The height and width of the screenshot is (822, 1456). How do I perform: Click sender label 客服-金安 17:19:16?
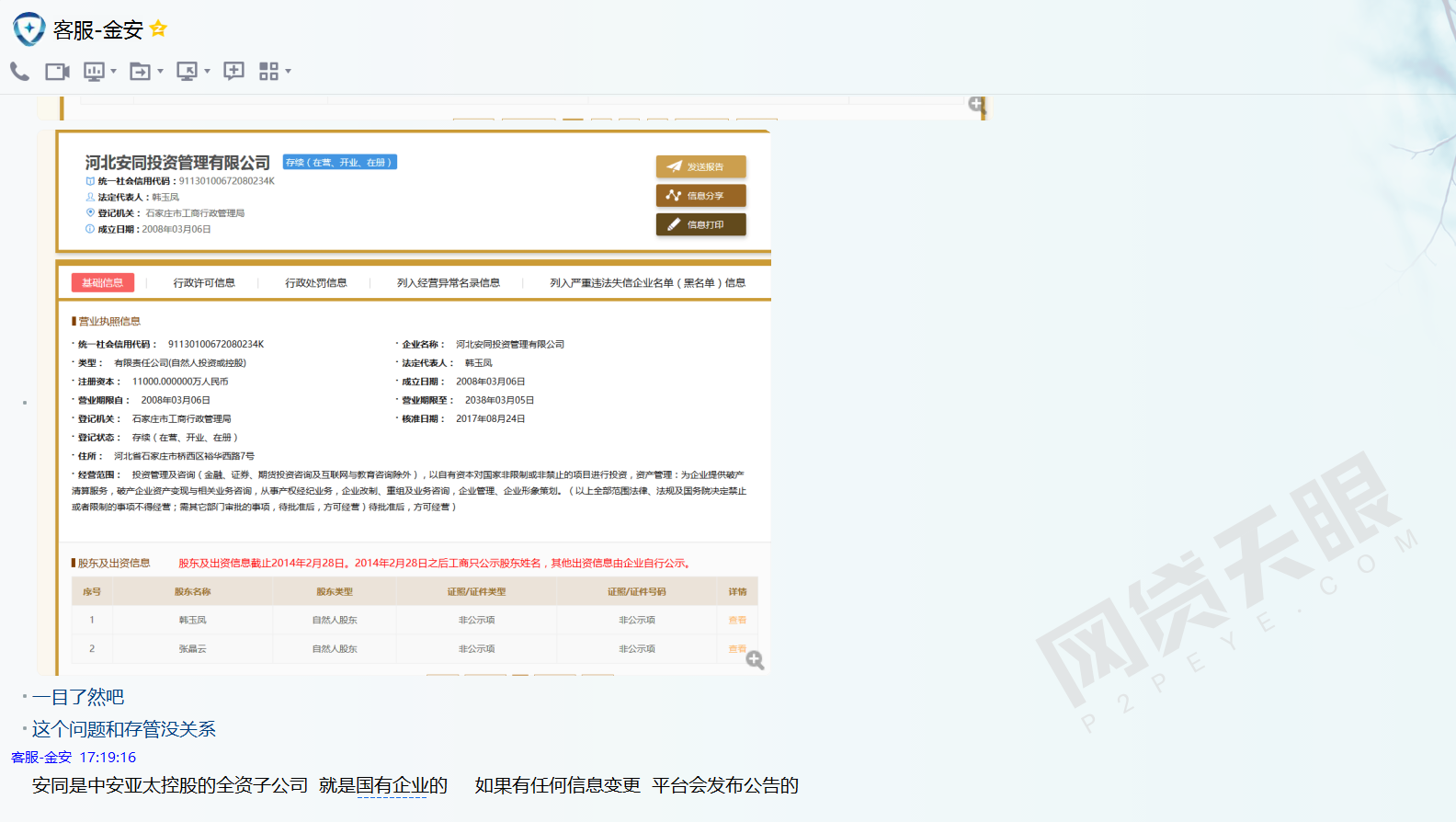(x=74, y=757)
